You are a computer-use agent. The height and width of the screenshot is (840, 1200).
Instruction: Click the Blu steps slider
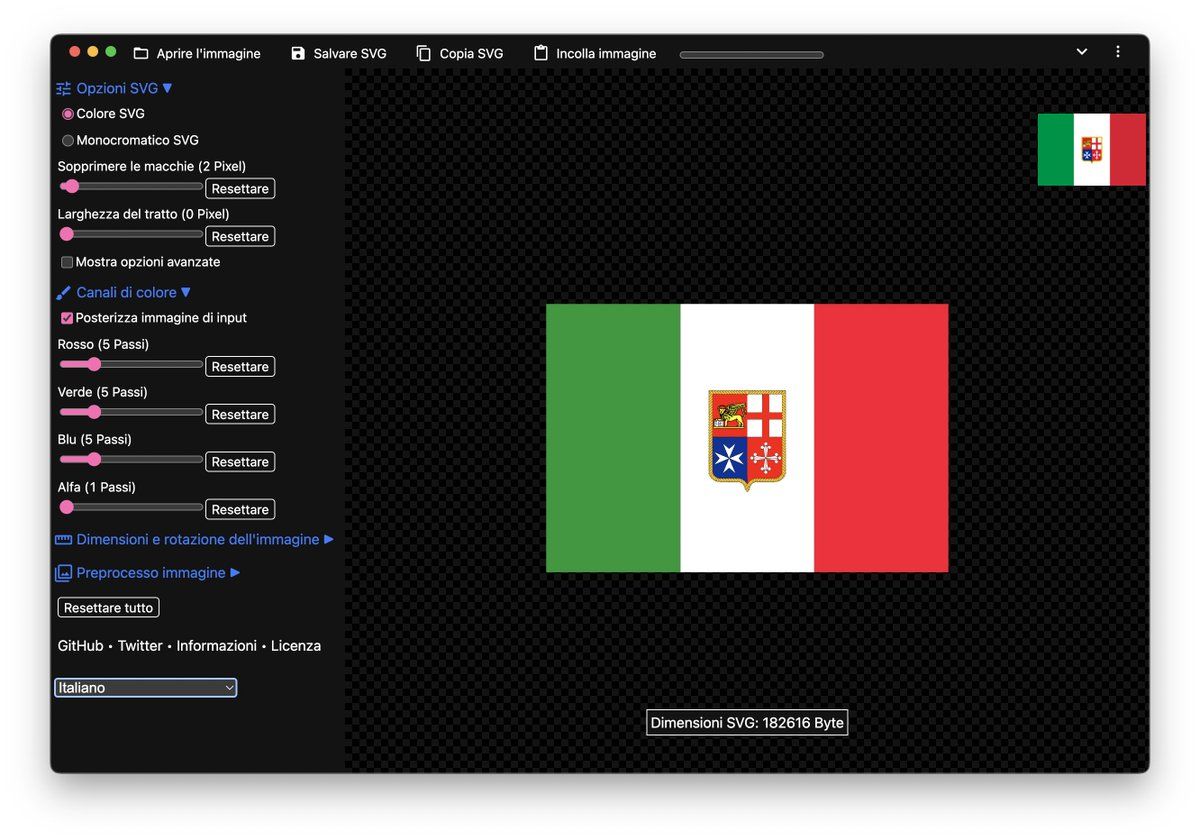(131, 460)
